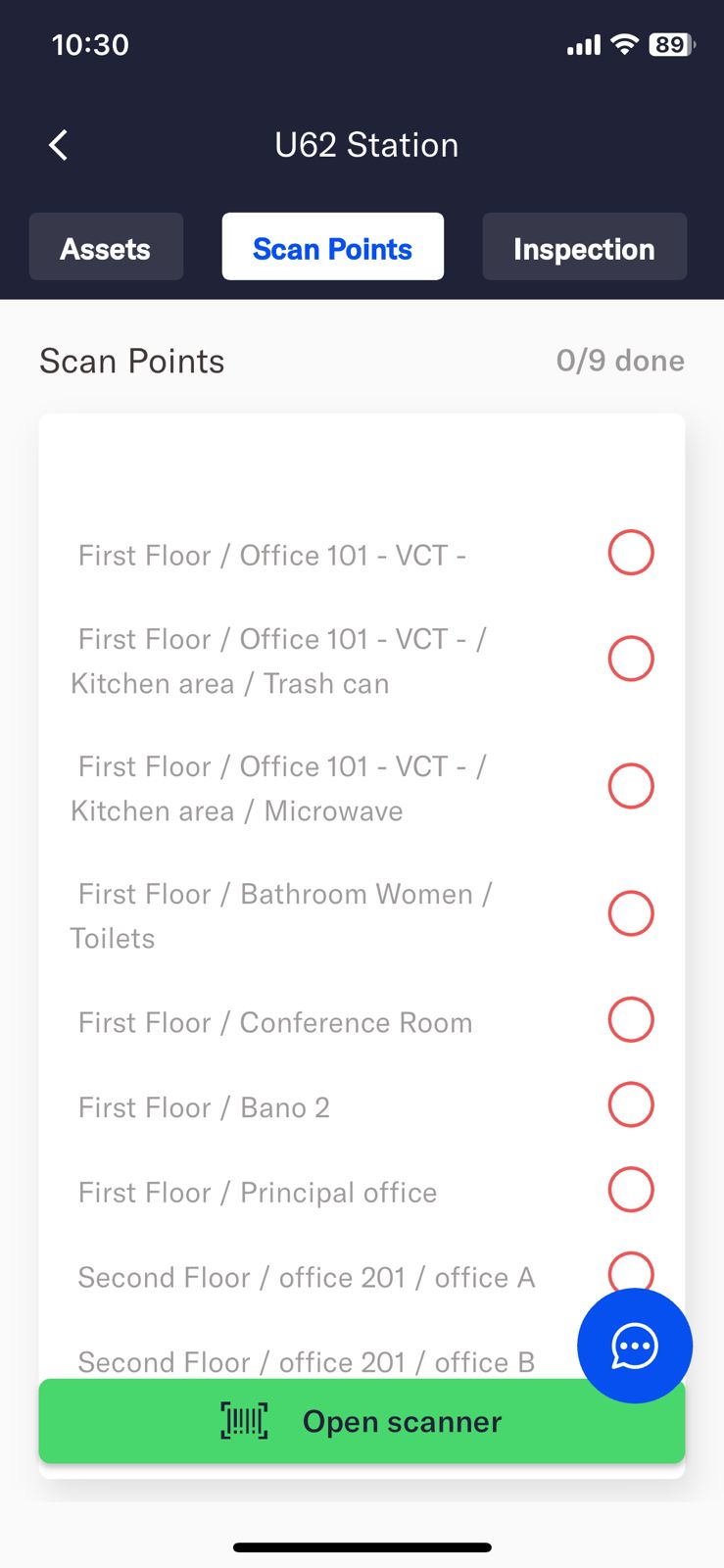Image resolution: width=724 pixels, height=1568 pixels.
Task: Toggle the Principal office circle
Action: click(630, 1190)
